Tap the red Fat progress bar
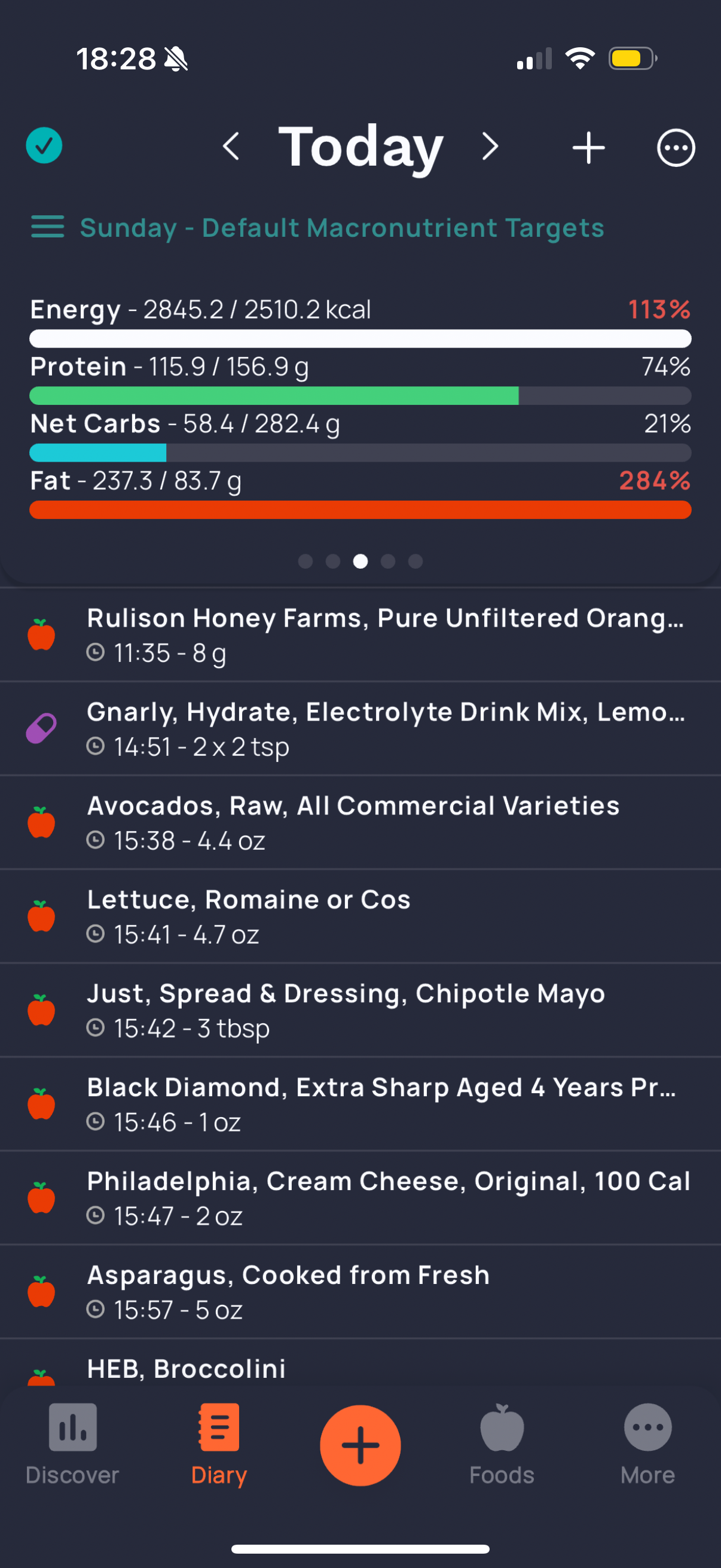 click(x=360, y=510)
